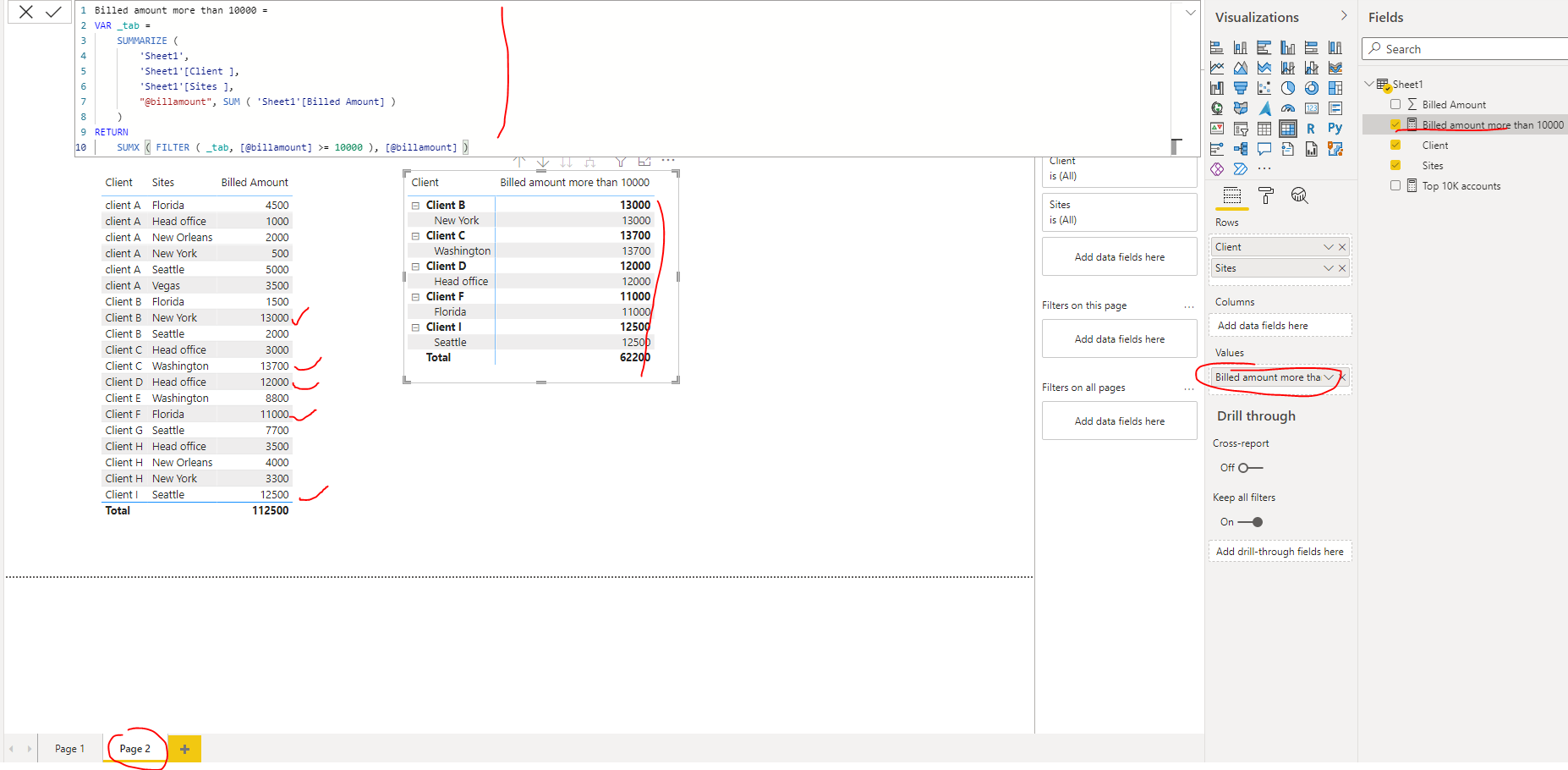
Task: Select the donut chart visualization
Action: [1312, 88]
